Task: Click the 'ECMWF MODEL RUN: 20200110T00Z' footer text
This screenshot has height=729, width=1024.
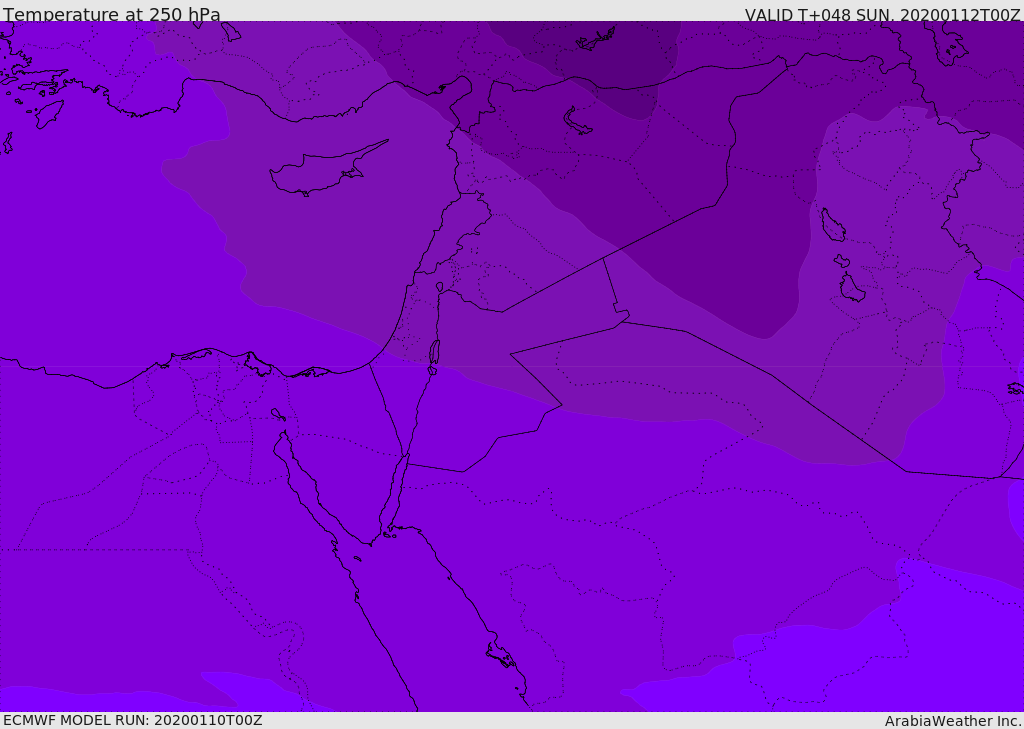Action: pyautogui.click(x=133, y=720)
